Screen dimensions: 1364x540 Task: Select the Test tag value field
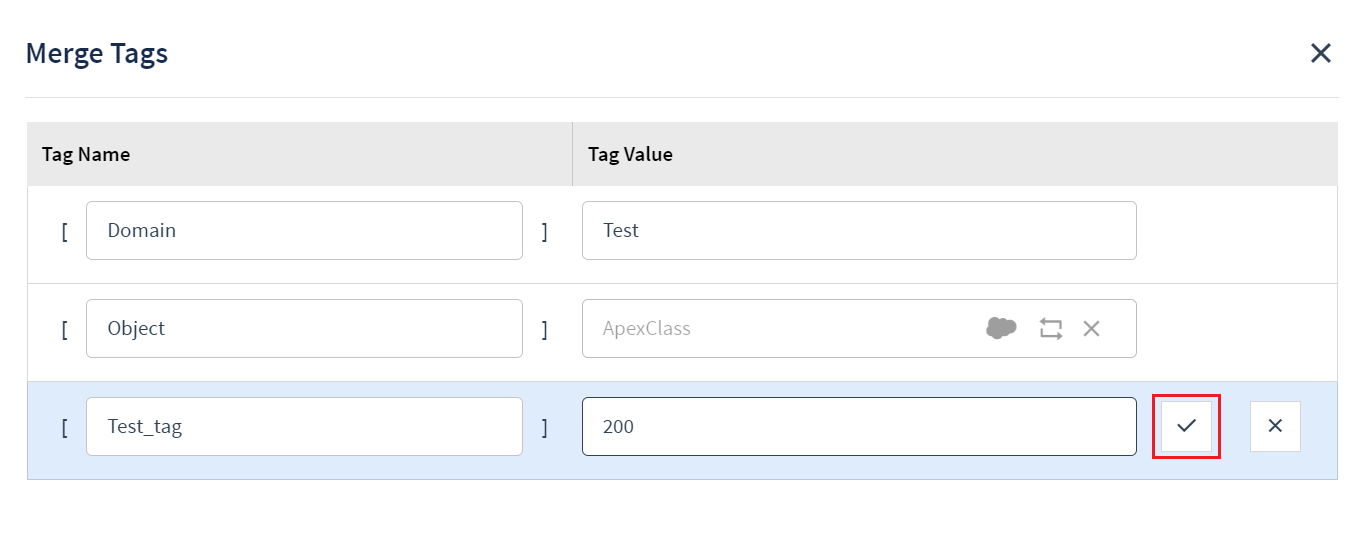pyautogui.click(x=859, y=230)
